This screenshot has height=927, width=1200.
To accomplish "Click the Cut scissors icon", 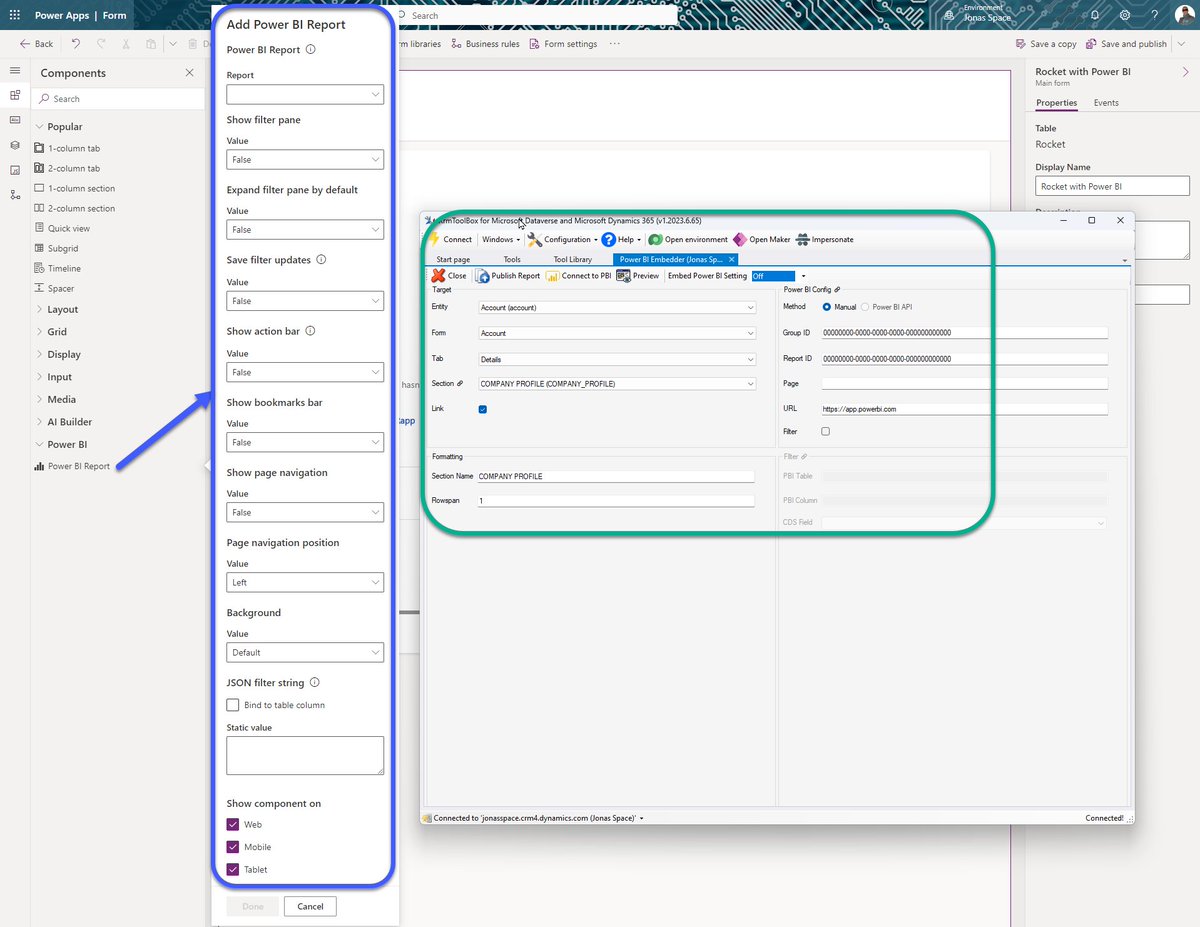I will click(126, 44).
